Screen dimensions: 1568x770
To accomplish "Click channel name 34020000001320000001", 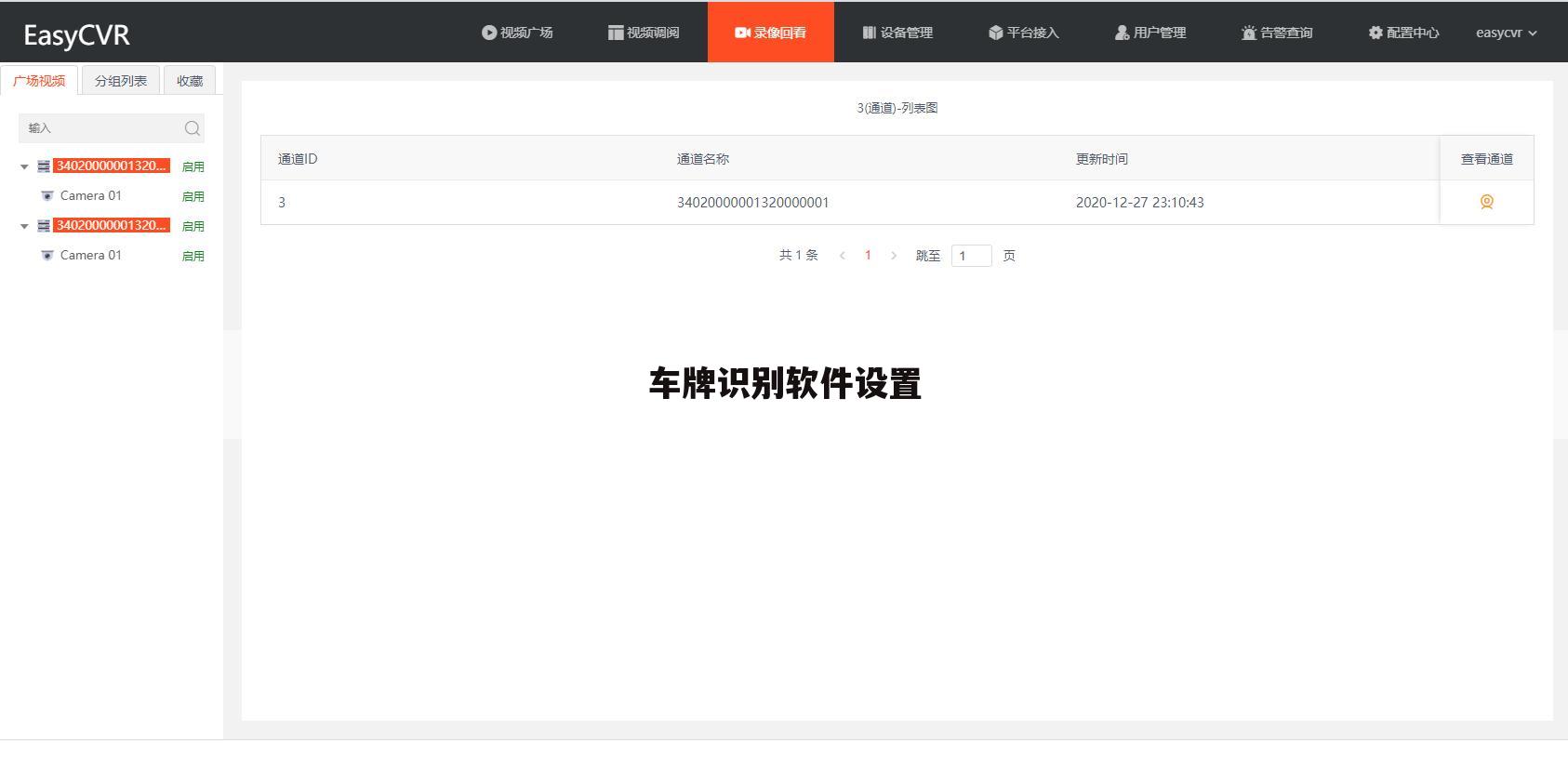I will click(x=753, y=202).
